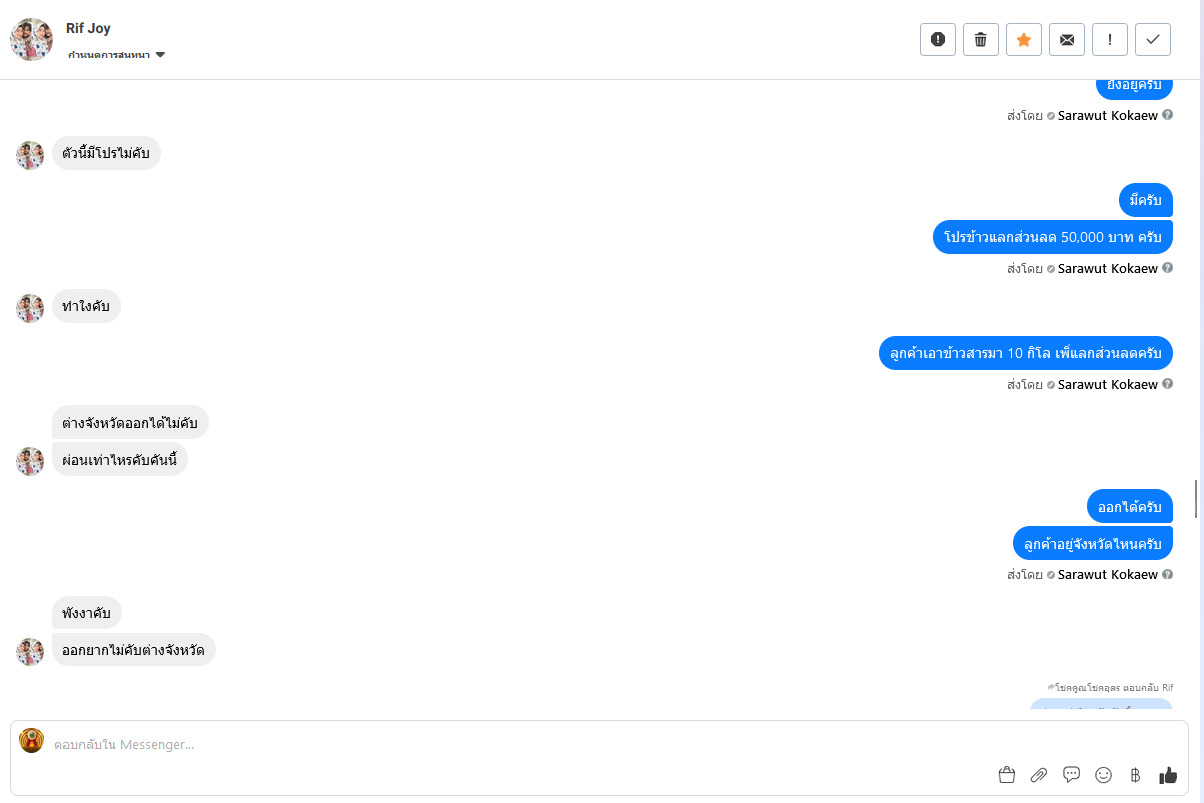Send a thumbs-up like
1204x803 pixels.
[1168, 775]
